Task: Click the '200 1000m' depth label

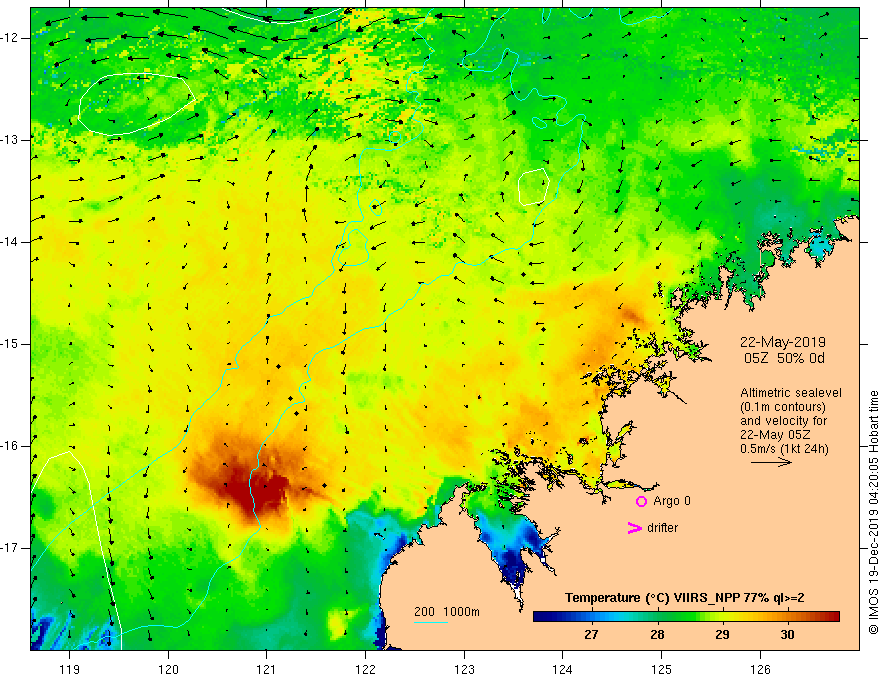Action: pos(447,612)
